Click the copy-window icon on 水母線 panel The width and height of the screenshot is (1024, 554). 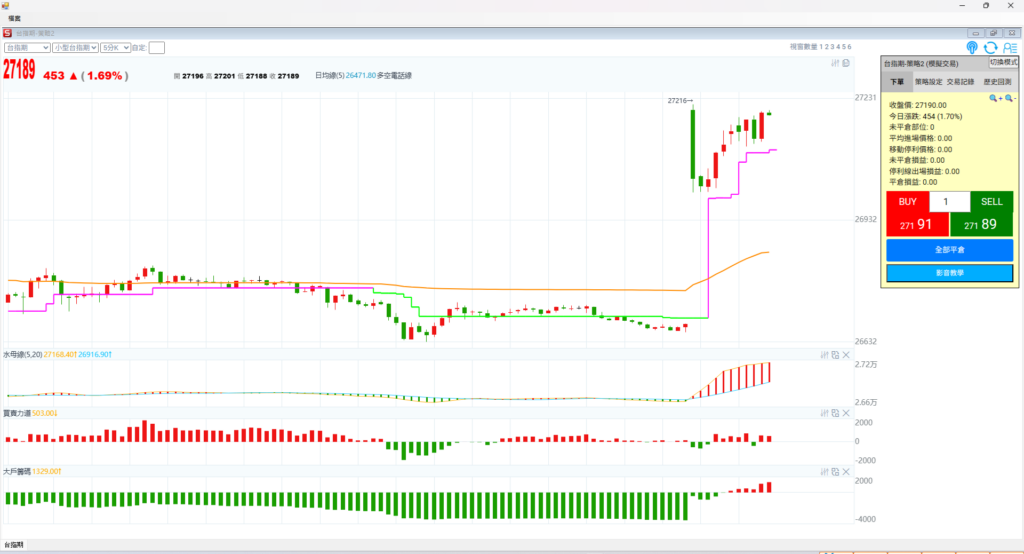pos(835,355)
